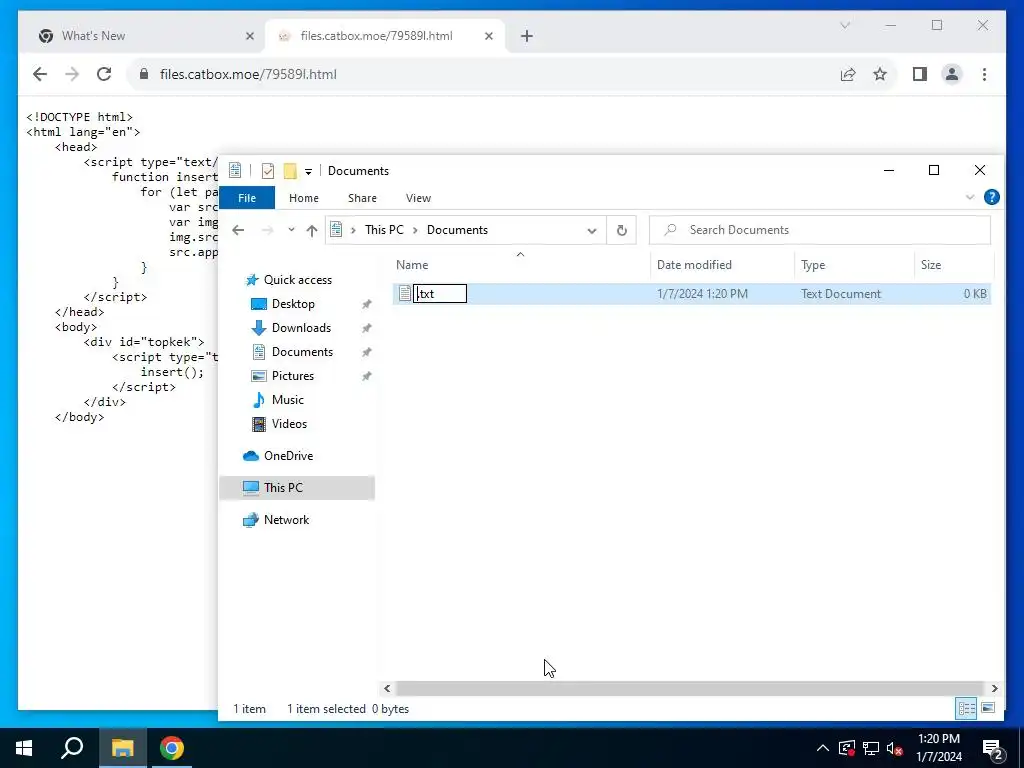Image resolution: width=1024 pixels, height=768 pixels.
Task: Click the horizontal scrollbar in Explorer
Action: click(x=690, y=688)
